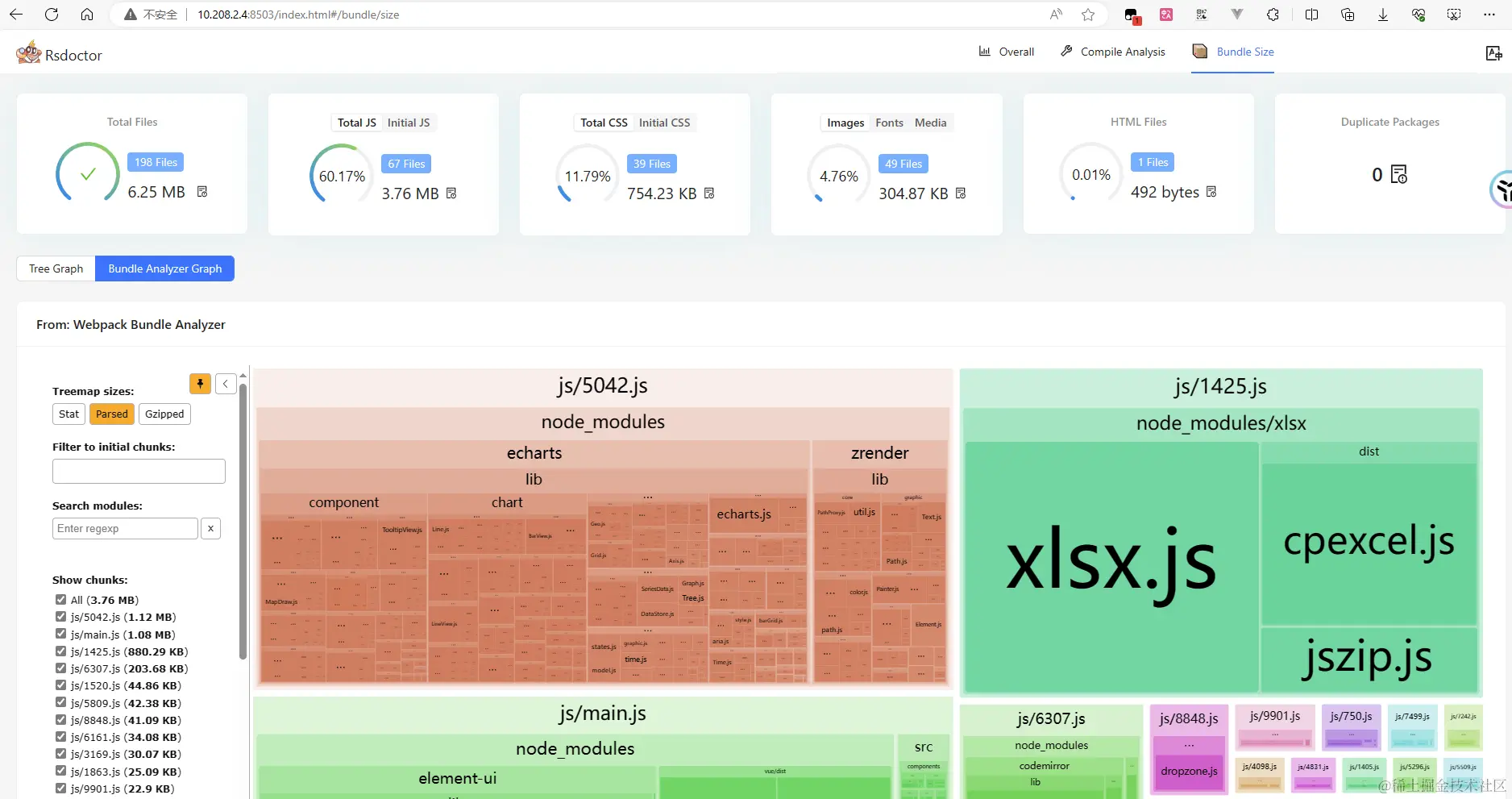Clear the search modules field with x
Screen dimensions: 1512x799
pyautogui.click(x=210, y=529)
